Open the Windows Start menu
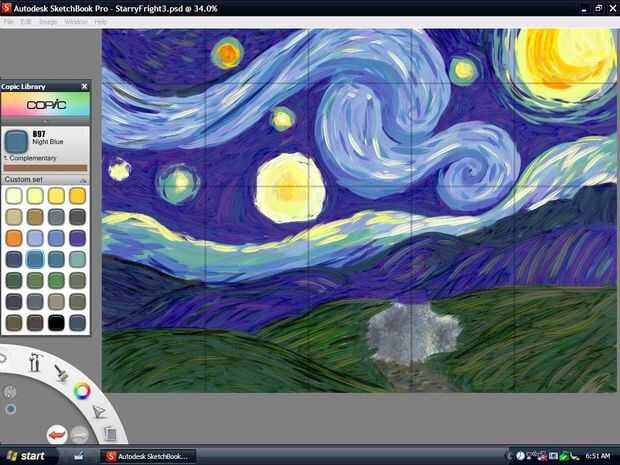This screenshot has width=620, height=465. tap(25, 456)
